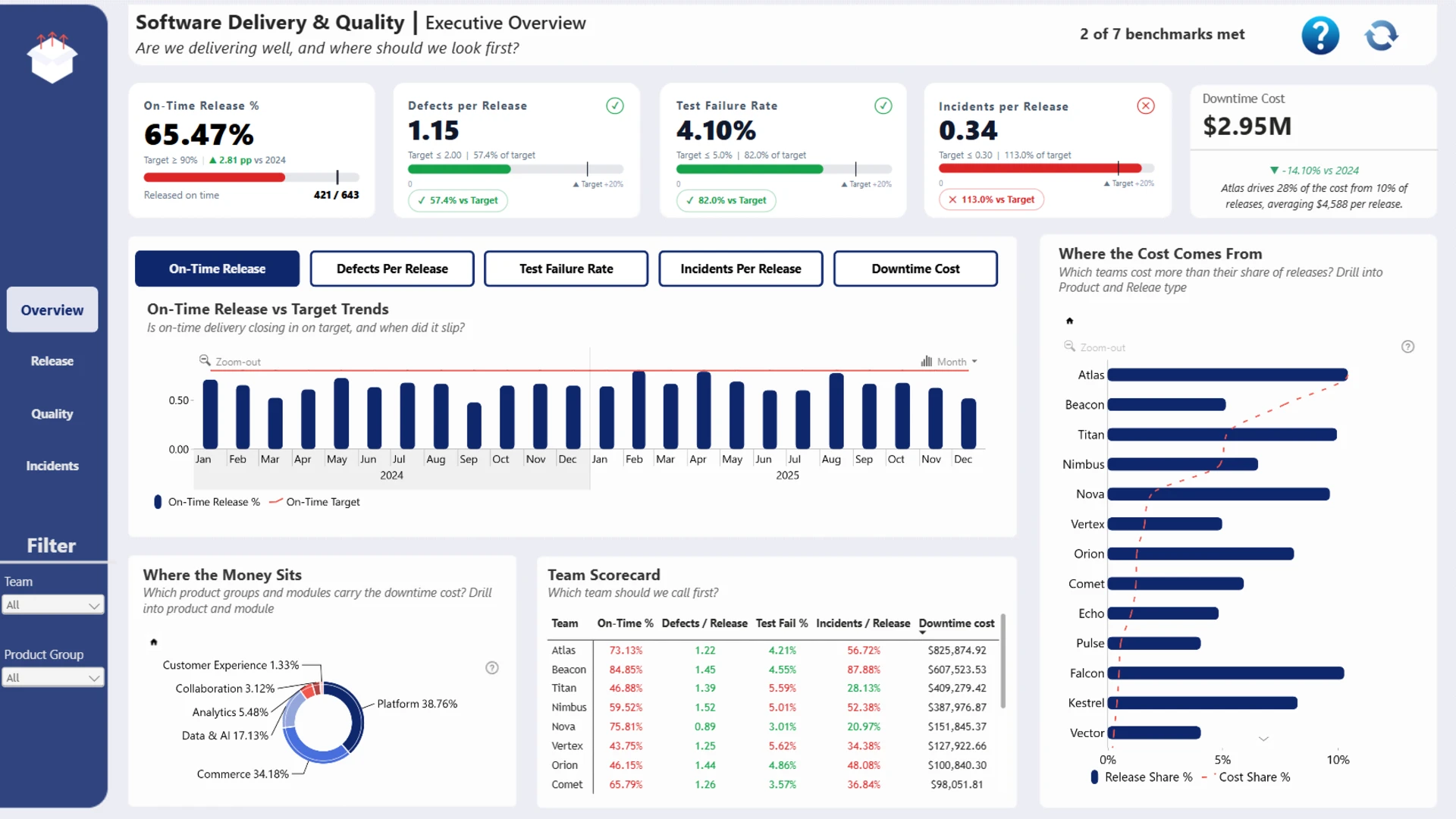
Task: Click home drill icon in Where the Cost Comes From
Action: 1069,321
